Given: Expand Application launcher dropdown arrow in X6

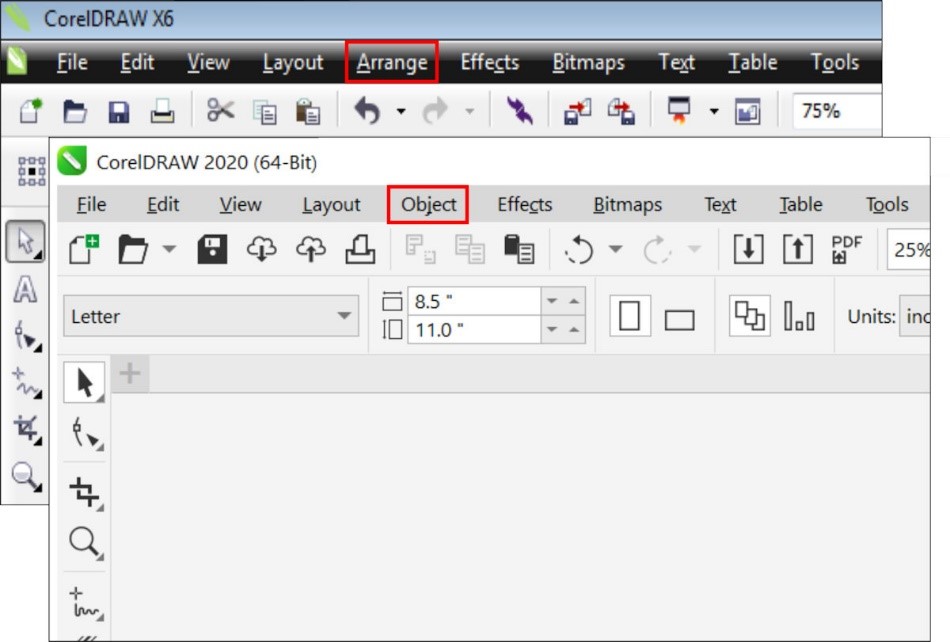Looking at the screenshot, I should (714, 111).
